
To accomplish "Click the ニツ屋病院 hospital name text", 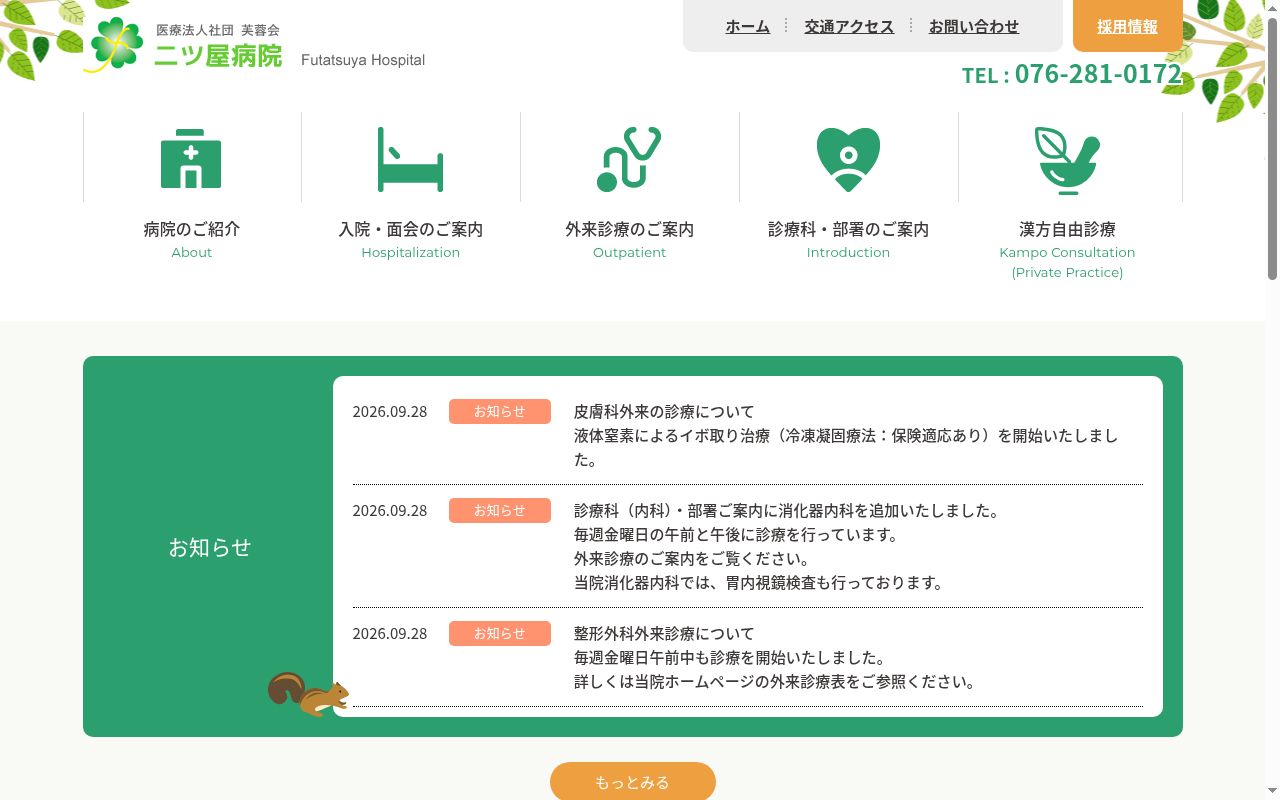I will [218, 56].
